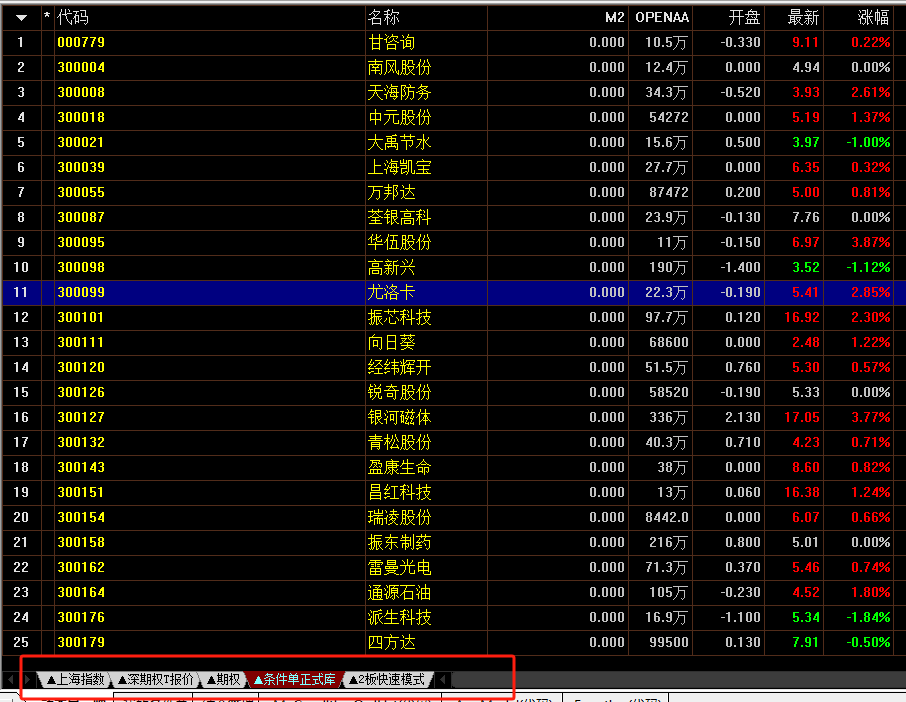This screenshot has width=906, height=702.
Task: Click the asterisk column header
Action: (x=47, y=17)
